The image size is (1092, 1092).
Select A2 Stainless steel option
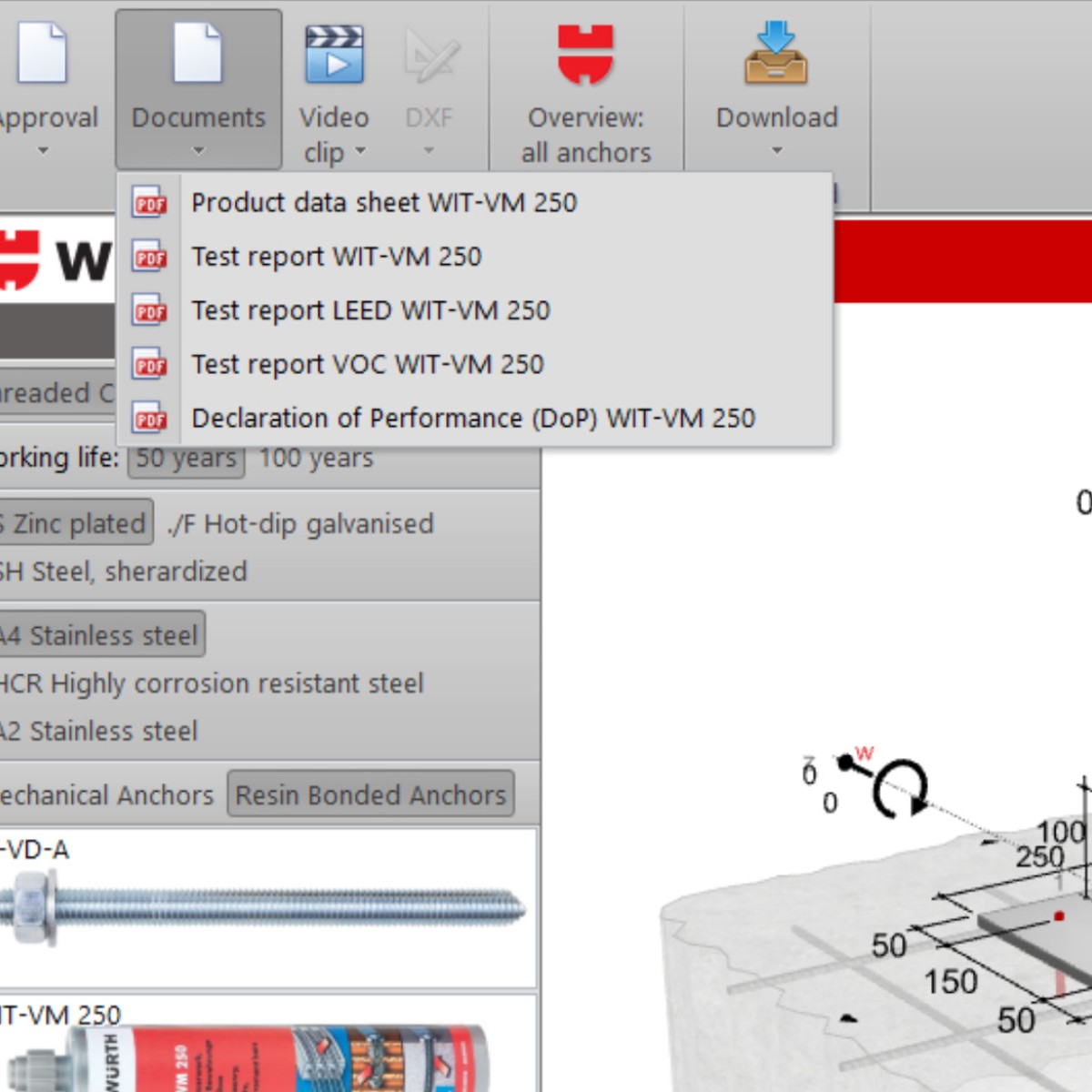98,731
